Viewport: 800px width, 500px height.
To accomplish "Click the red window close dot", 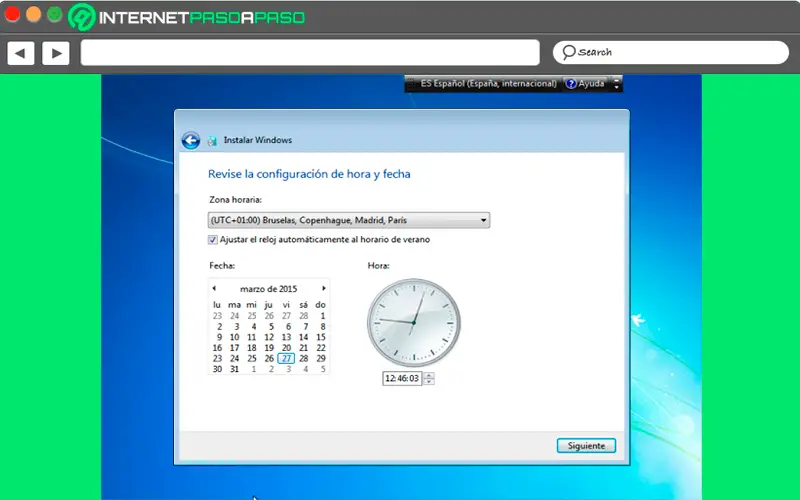I will (12, 14).
